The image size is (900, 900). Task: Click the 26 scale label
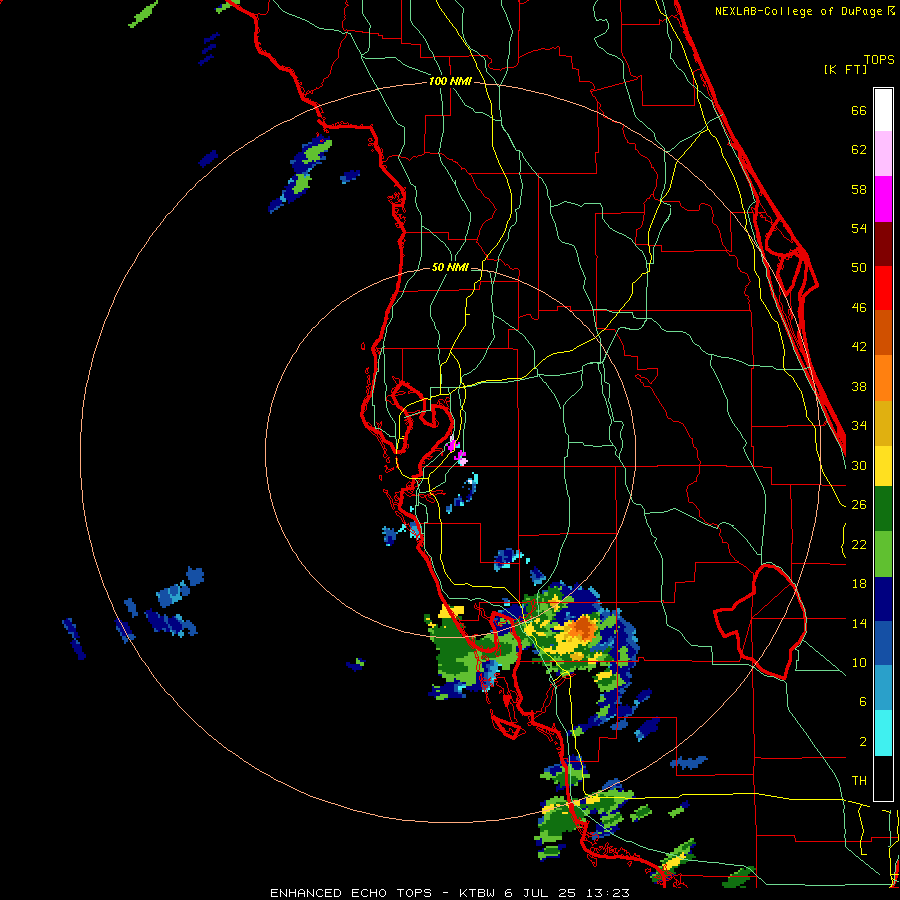[x=859, y=505]
